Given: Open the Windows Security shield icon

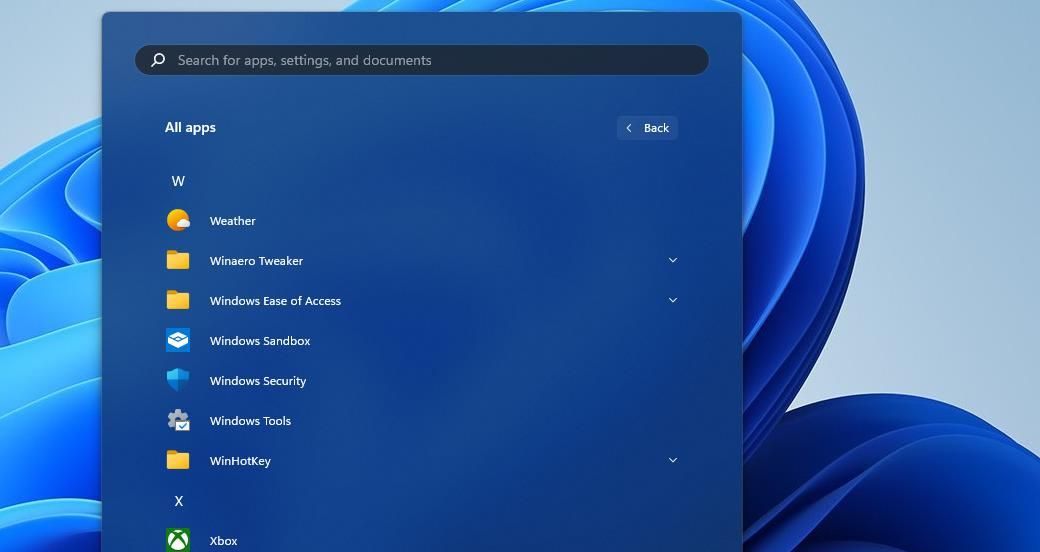Looking at the screenshot, I should coord(178,380).
